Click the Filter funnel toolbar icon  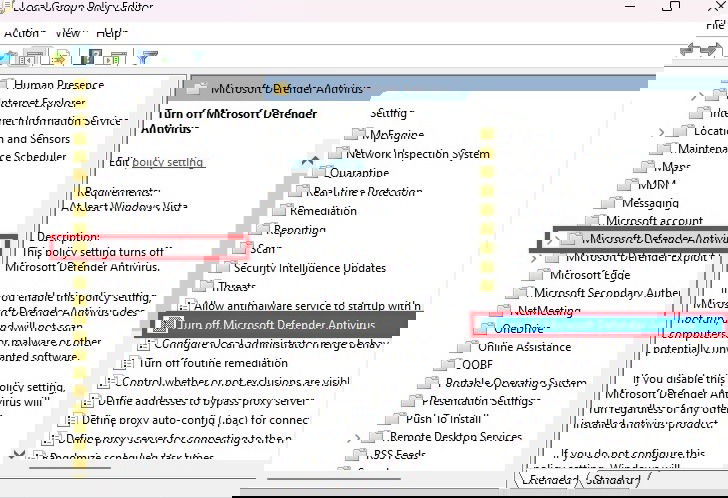click(x=147, y=58)
